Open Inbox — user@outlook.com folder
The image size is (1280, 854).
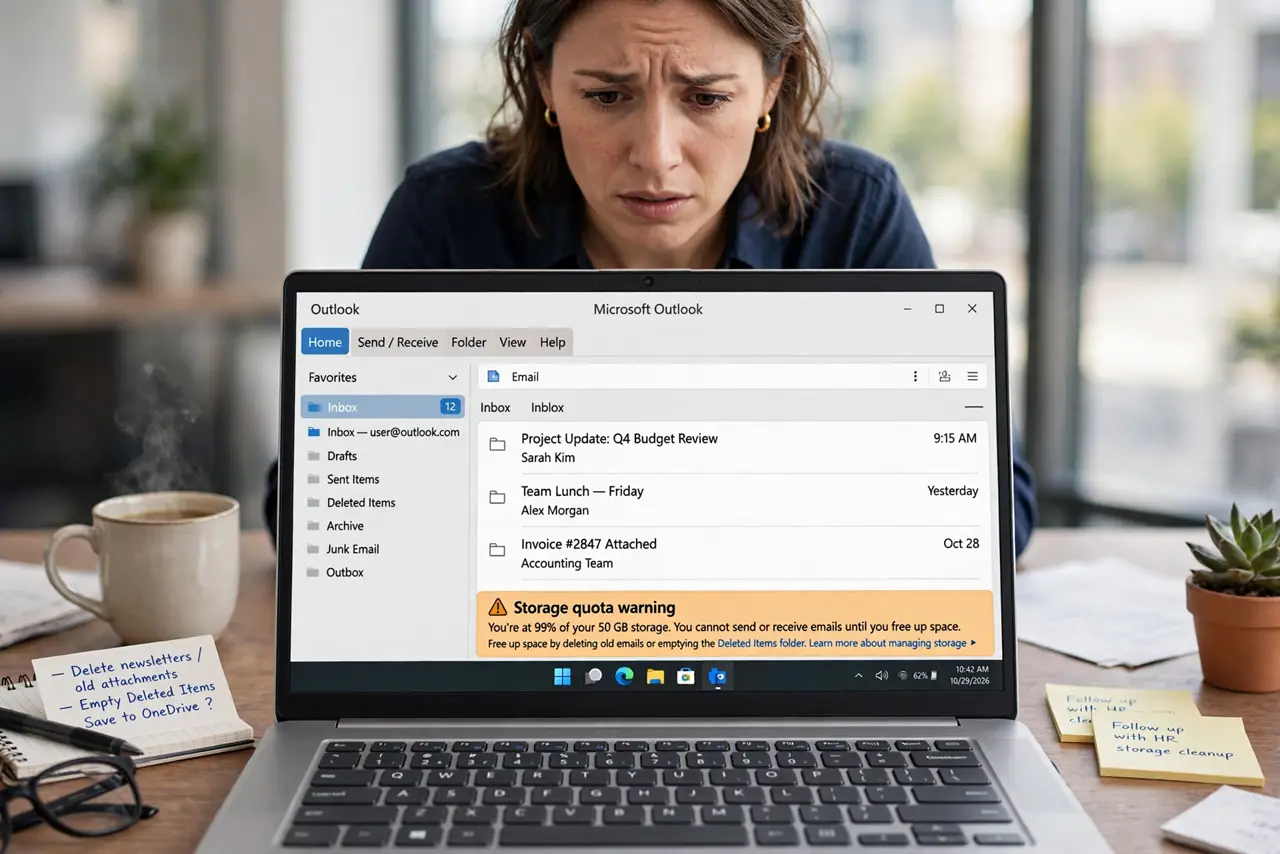click(x=383, y=432)
